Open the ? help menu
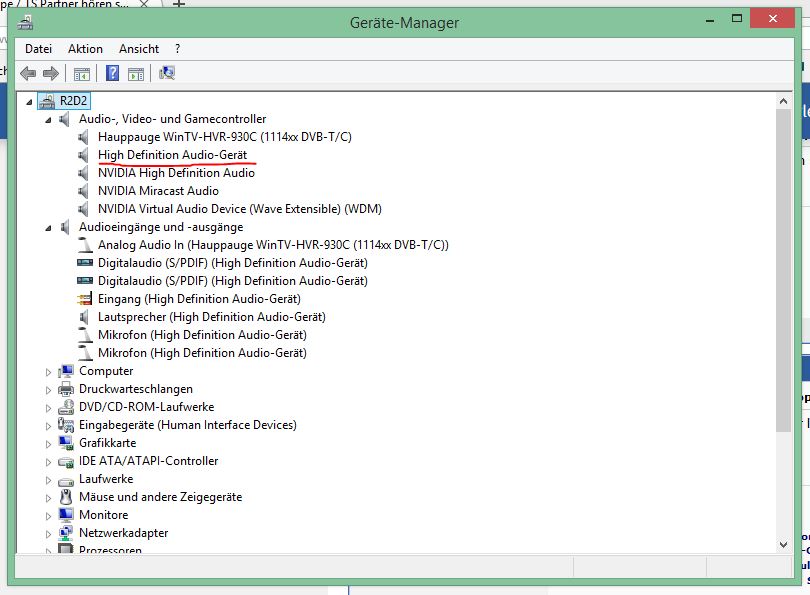The height and width of the screenshot is (595, 810). (178, 49)
